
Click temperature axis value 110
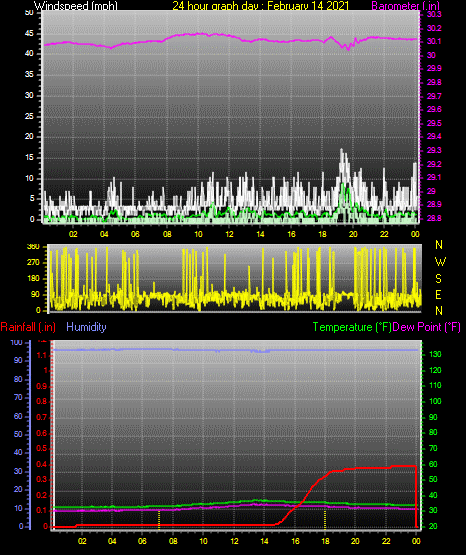tap(435, 385)
